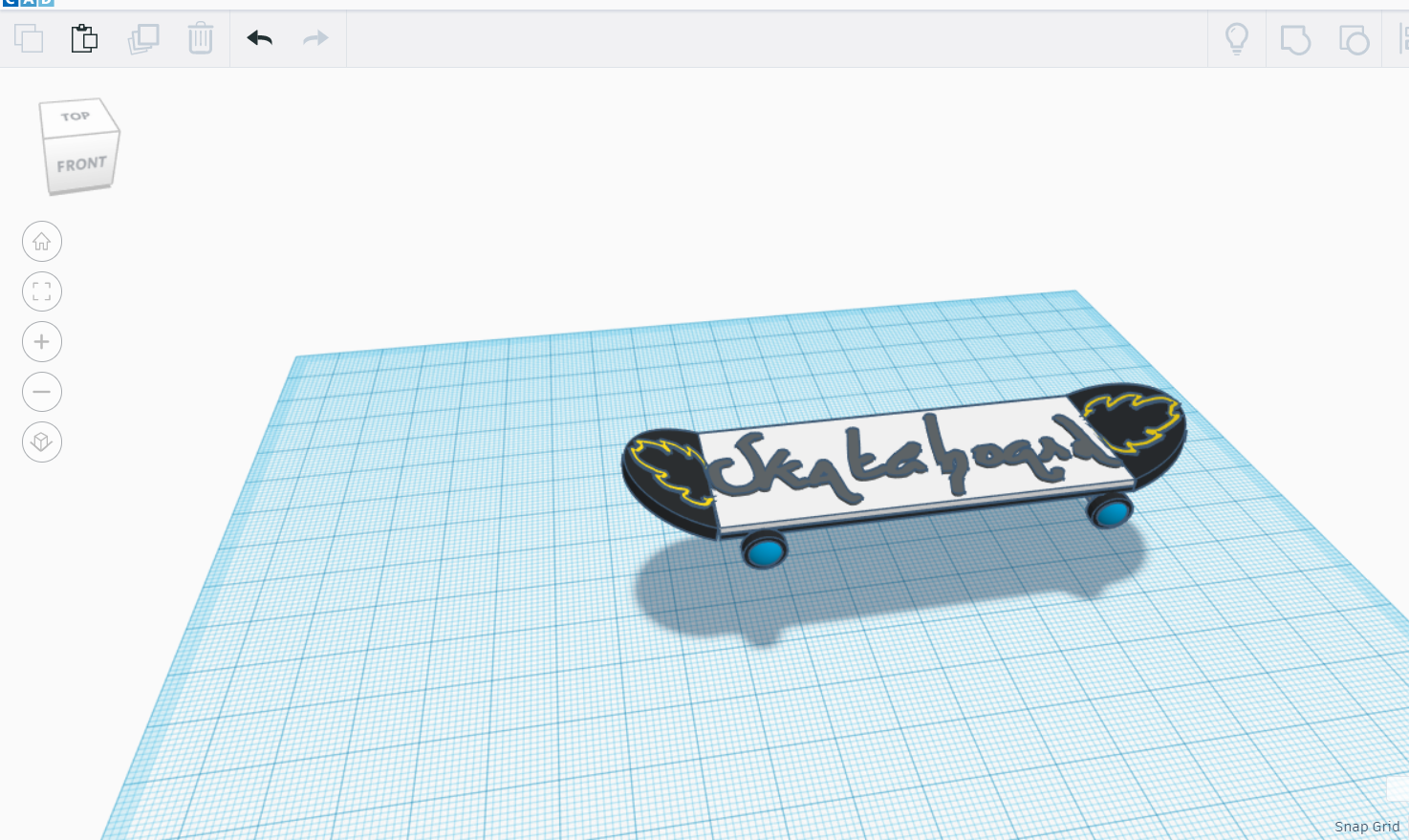
Task: Delete the selection using the trash icon
Action: tap(200, 39)
